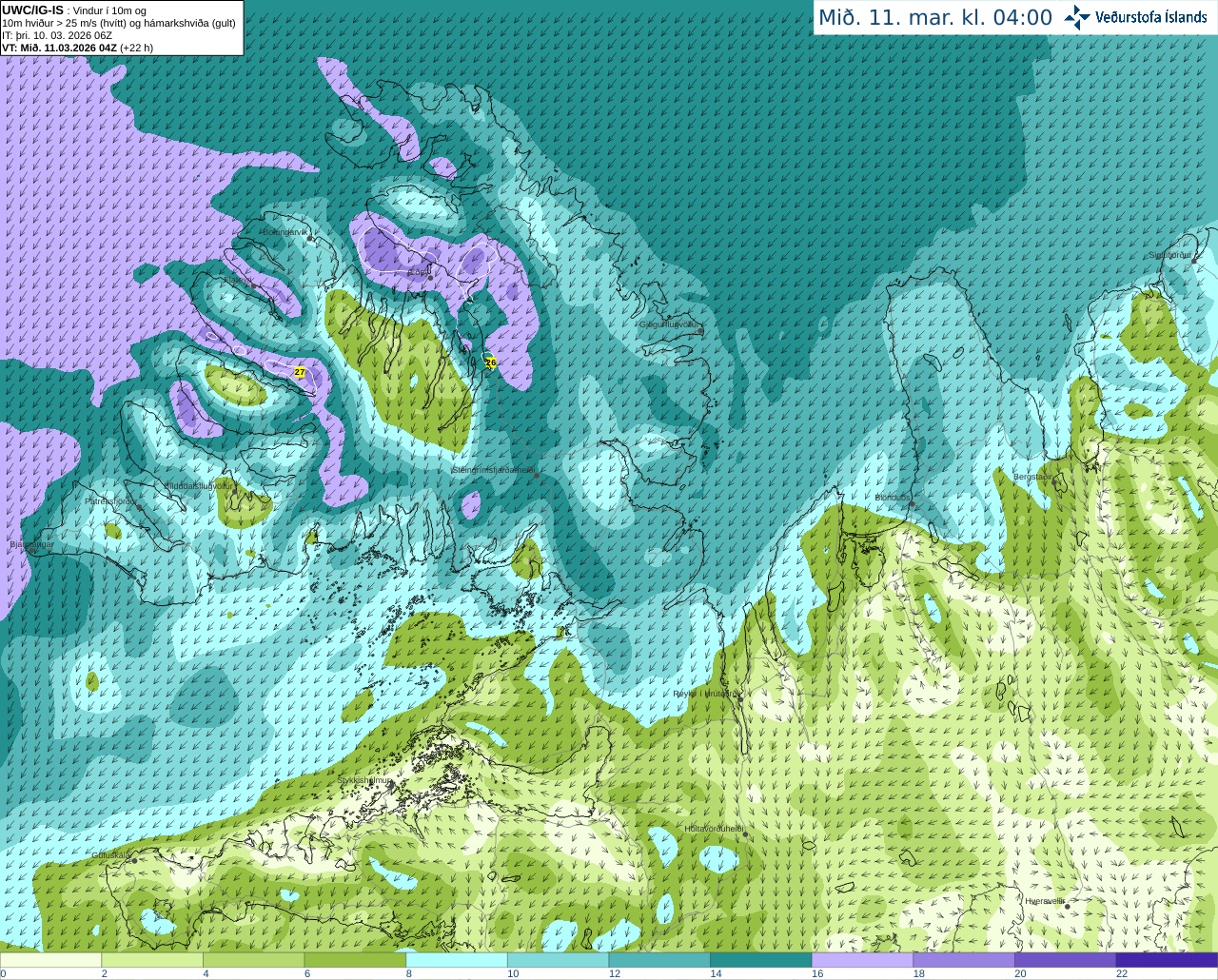Click the 'Mið. 11. mar. kl. 04:00' timestamp

tap(935, 17)
